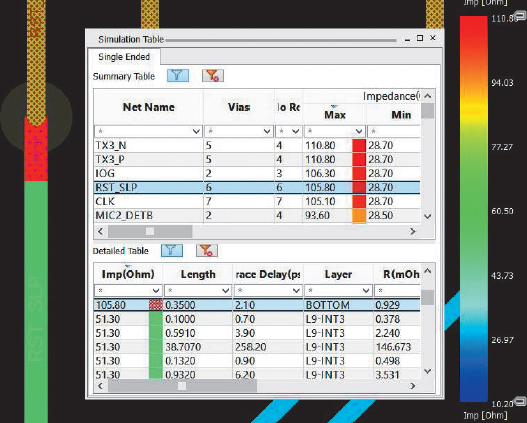Apply filter icon beside Summary Table
The width and height of the screenshot is (527, 423).
click(178, 76)
